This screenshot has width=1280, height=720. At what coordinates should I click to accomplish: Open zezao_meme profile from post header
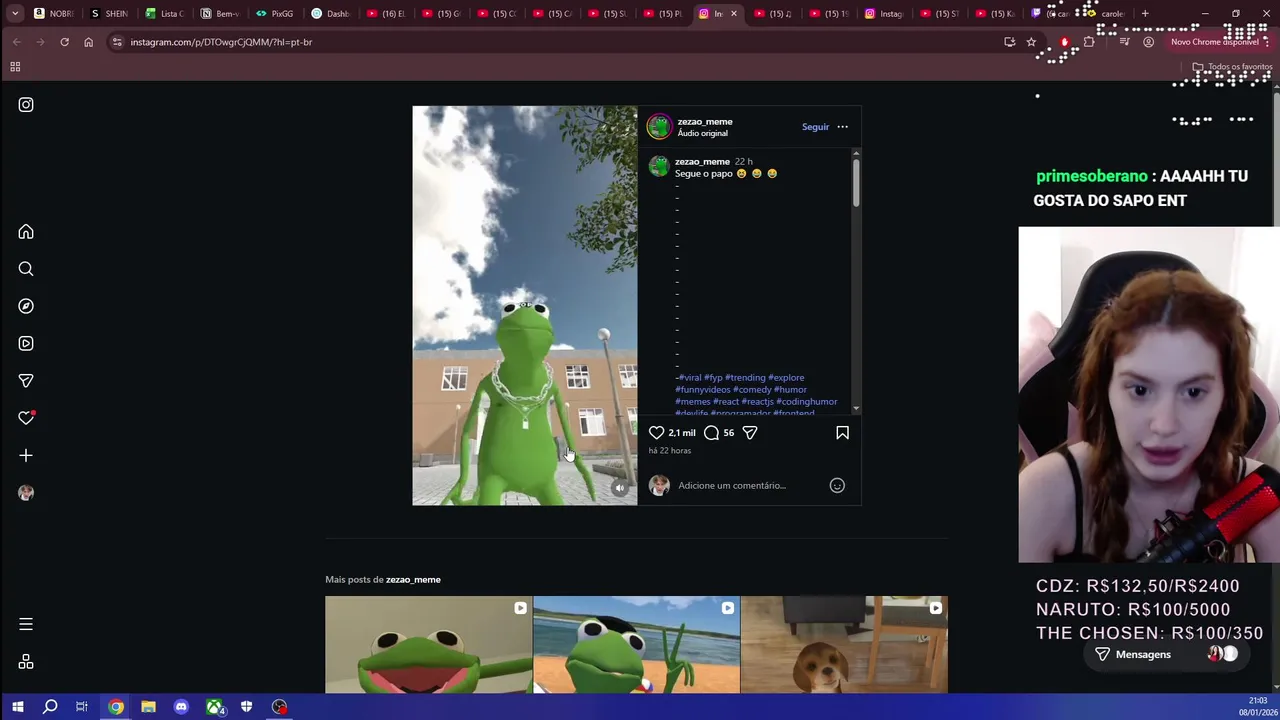[x=705, y=122]
